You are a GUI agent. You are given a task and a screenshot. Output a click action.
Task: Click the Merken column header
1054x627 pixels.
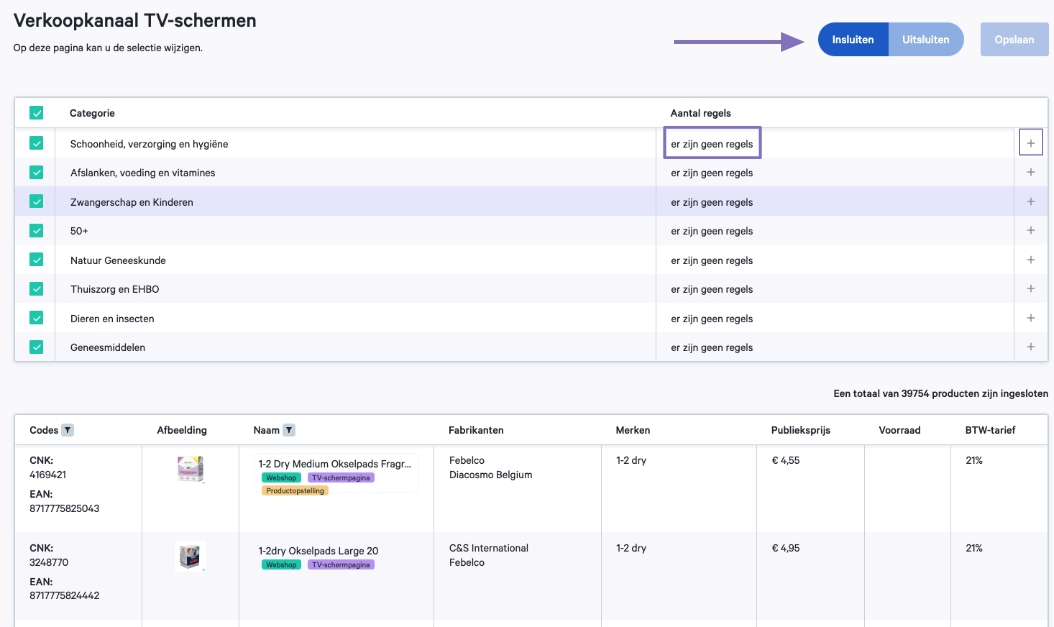[633, 430]
